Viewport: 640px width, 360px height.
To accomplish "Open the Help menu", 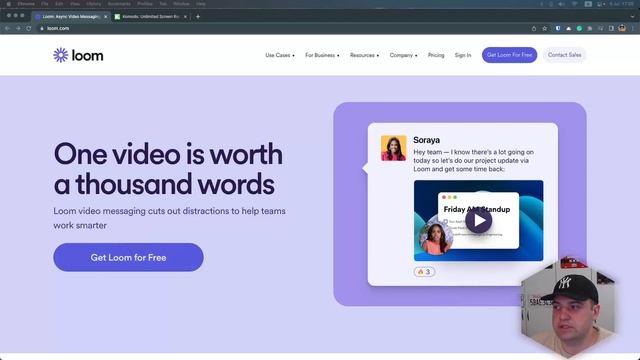I will 200,4.
